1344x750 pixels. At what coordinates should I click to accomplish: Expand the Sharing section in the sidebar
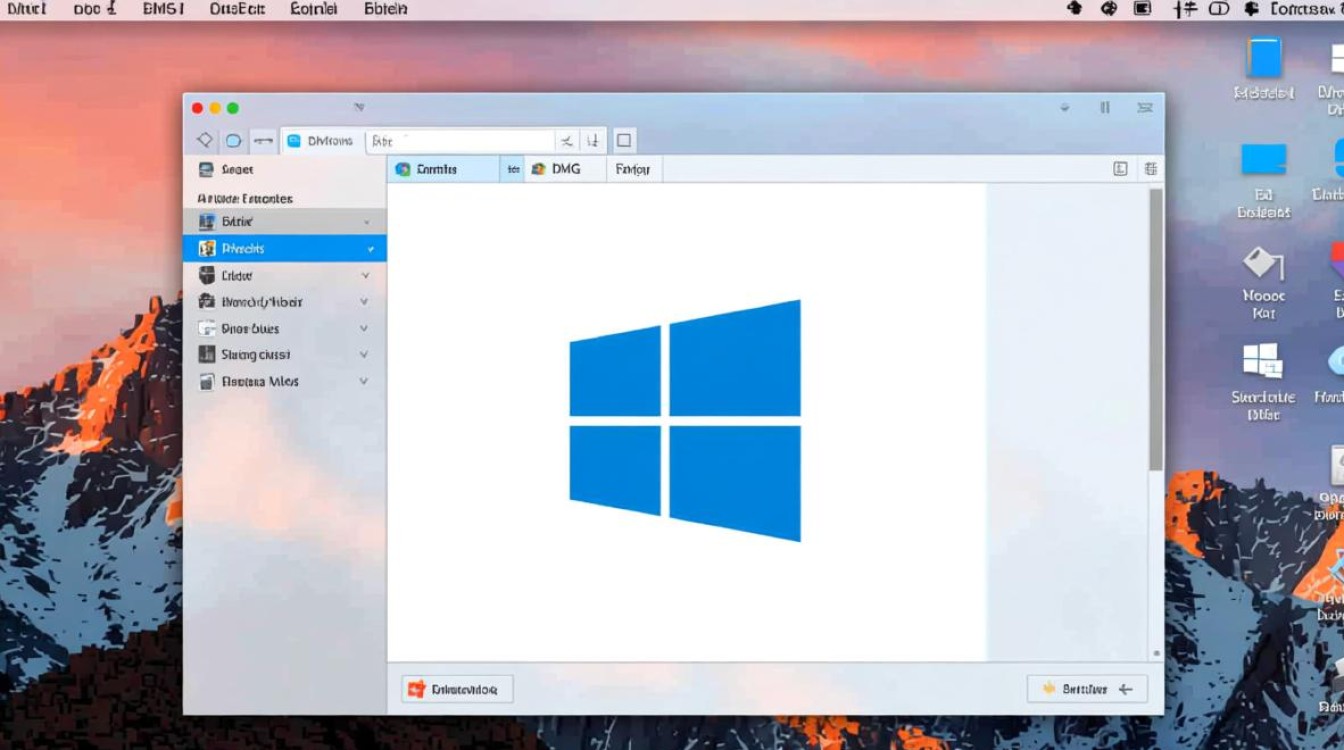tap(366, 354)
